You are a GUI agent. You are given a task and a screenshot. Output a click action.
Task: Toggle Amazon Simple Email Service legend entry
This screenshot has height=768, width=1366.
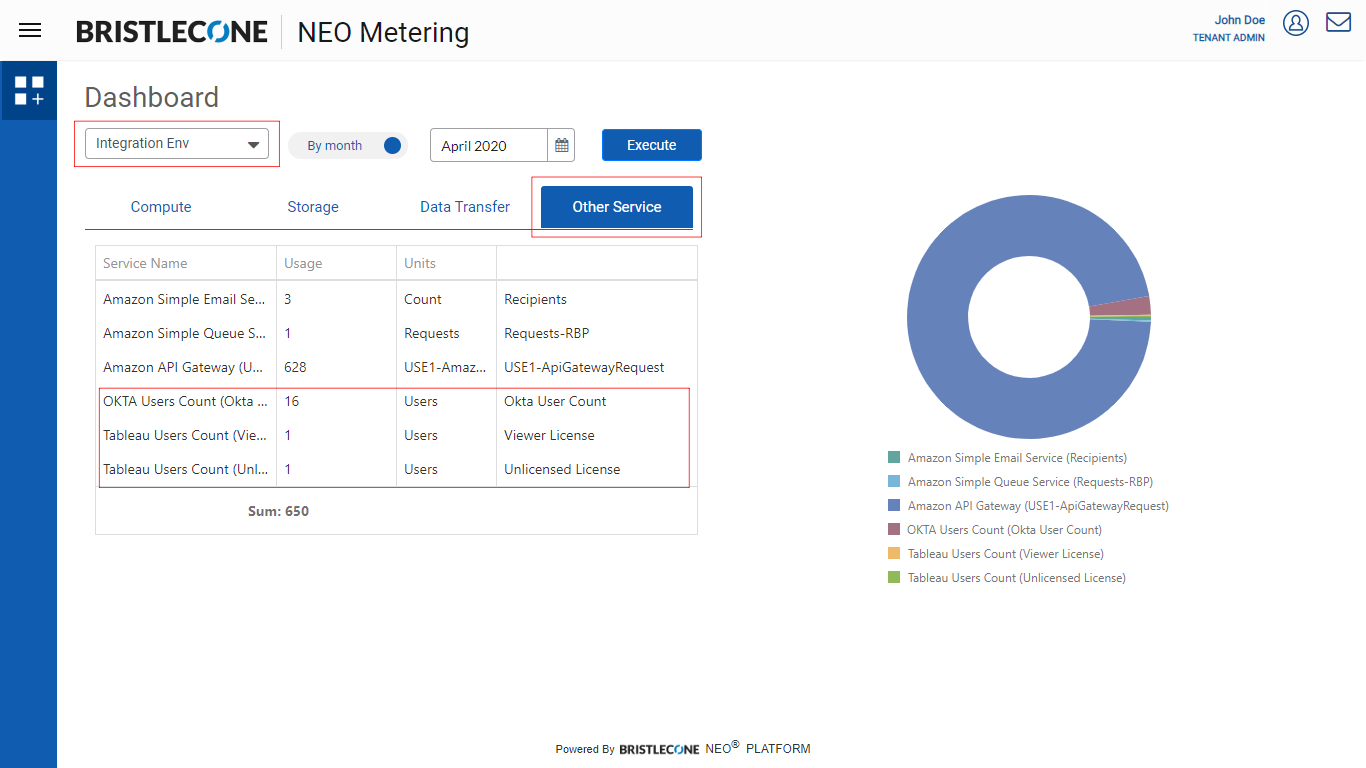1016,458
